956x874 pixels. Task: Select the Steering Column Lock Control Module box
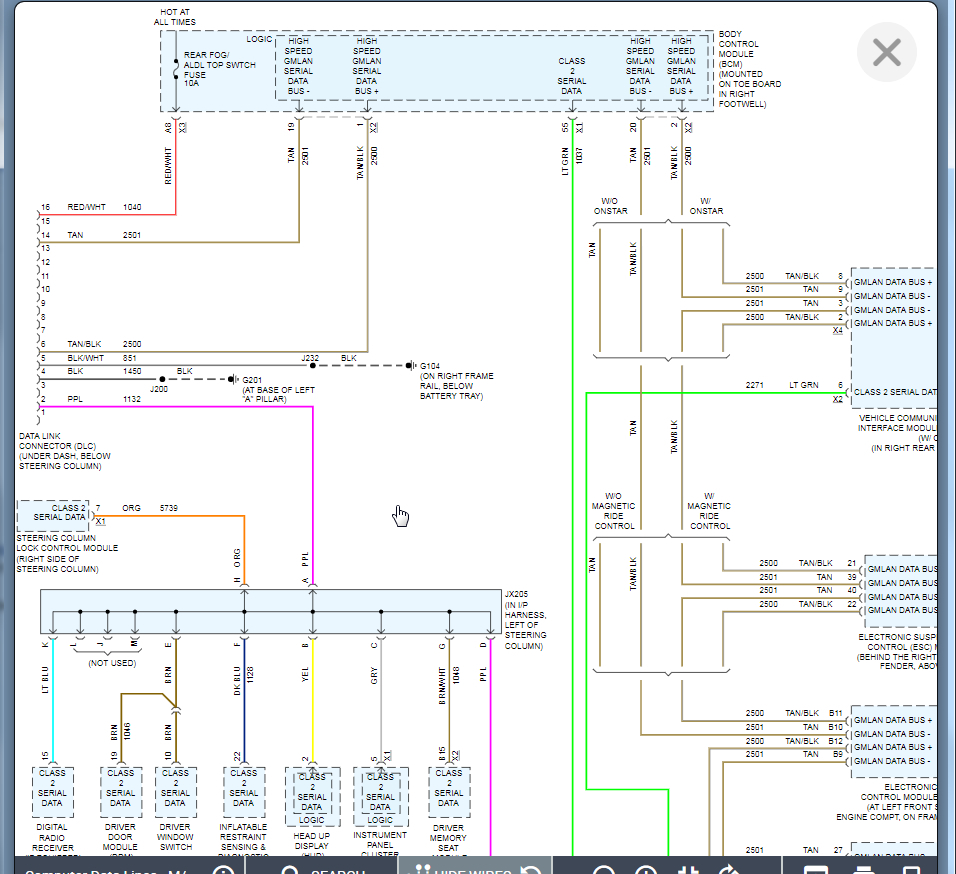(52, 516)
